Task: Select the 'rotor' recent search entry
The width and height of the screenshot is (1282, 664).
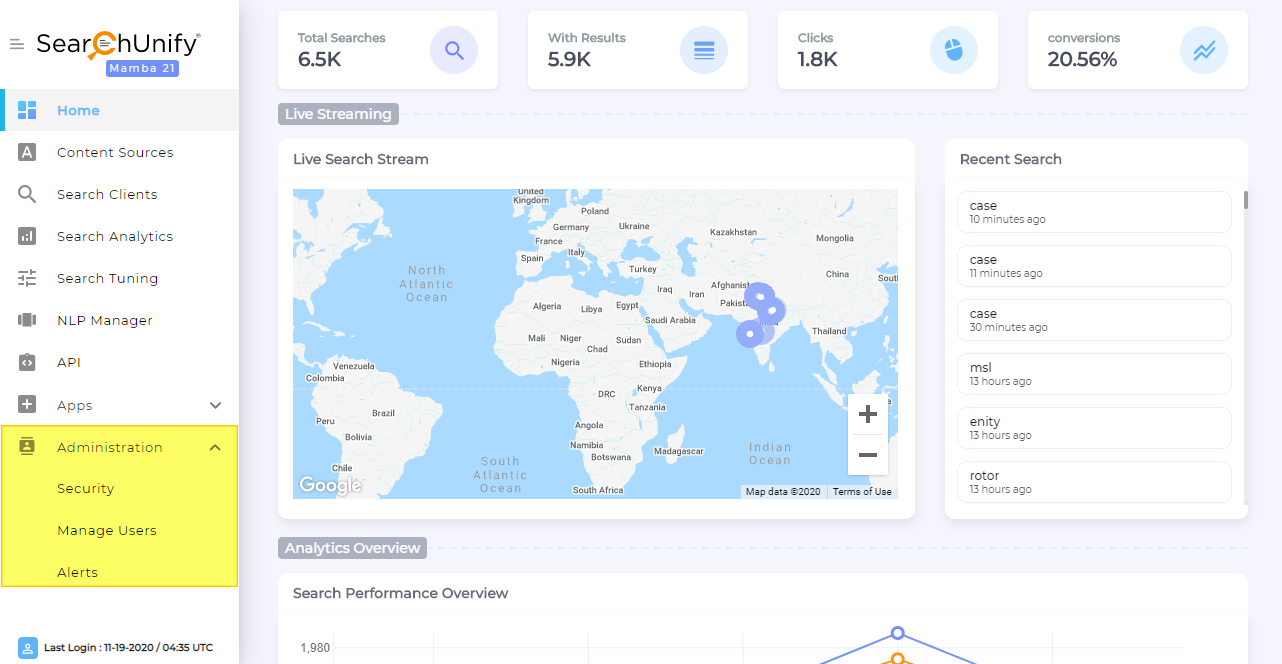Action: pyautogui.click(x=1094, y=482)
